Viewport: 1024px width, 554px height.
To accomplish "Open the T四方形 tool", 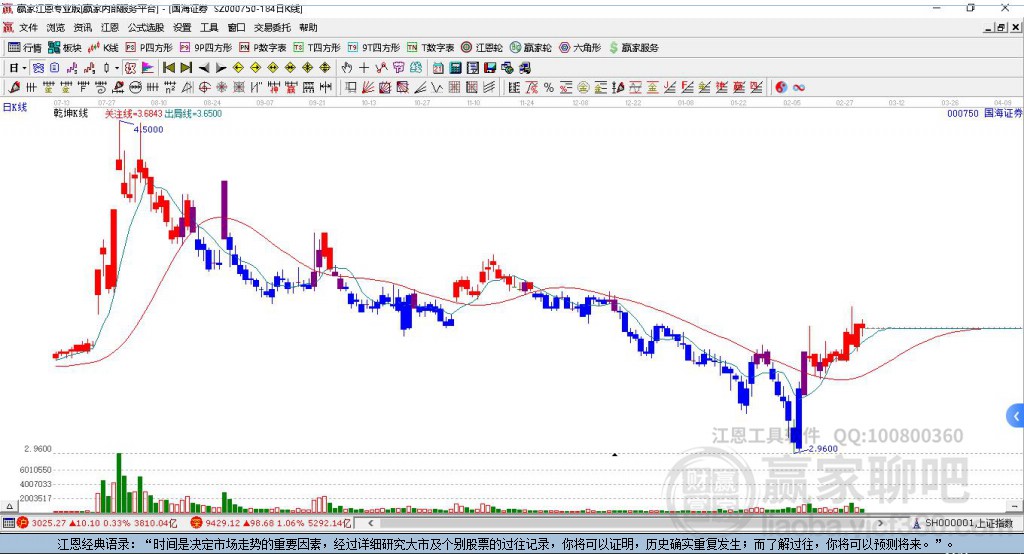I will click(317, 48).
